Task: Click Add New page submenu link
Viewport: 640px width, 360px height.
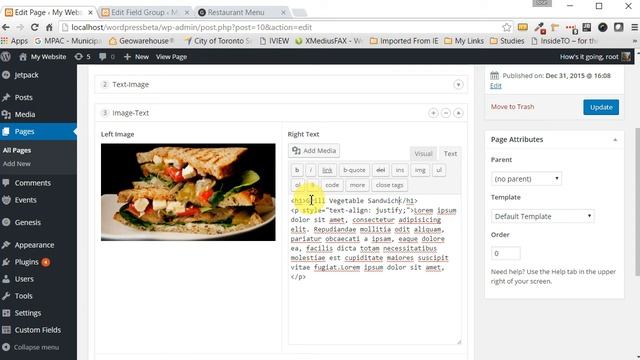Action: click(17, 164)
